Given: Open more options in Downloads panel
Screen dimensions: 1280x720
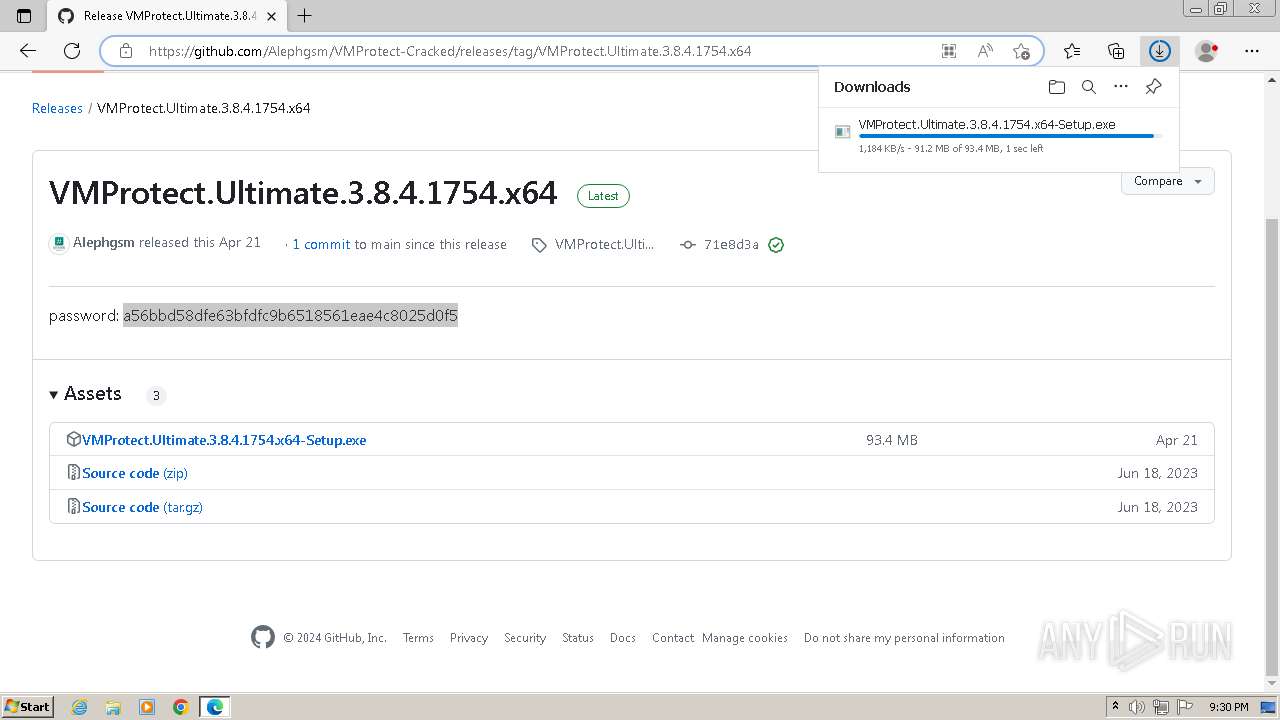Looking at the screenshot, I should click(x=1121, y=87).
